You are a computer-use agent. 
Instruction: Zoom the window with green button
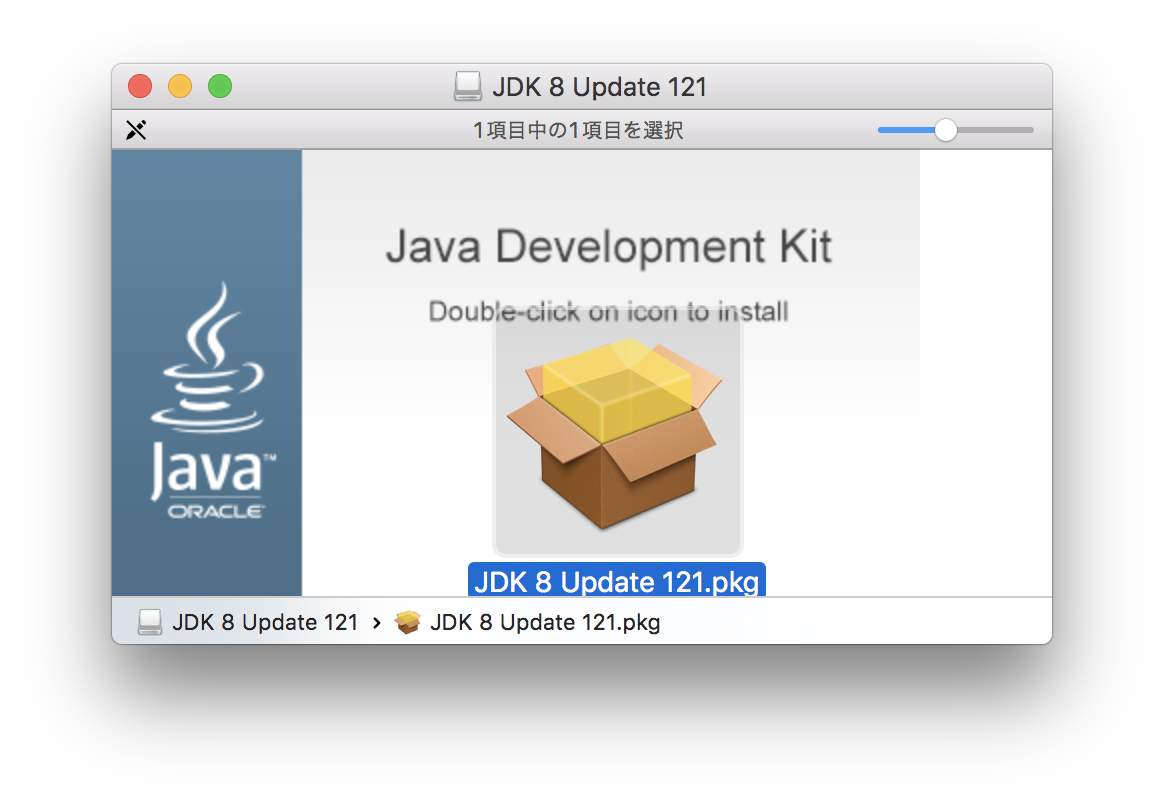coord(220,86)
